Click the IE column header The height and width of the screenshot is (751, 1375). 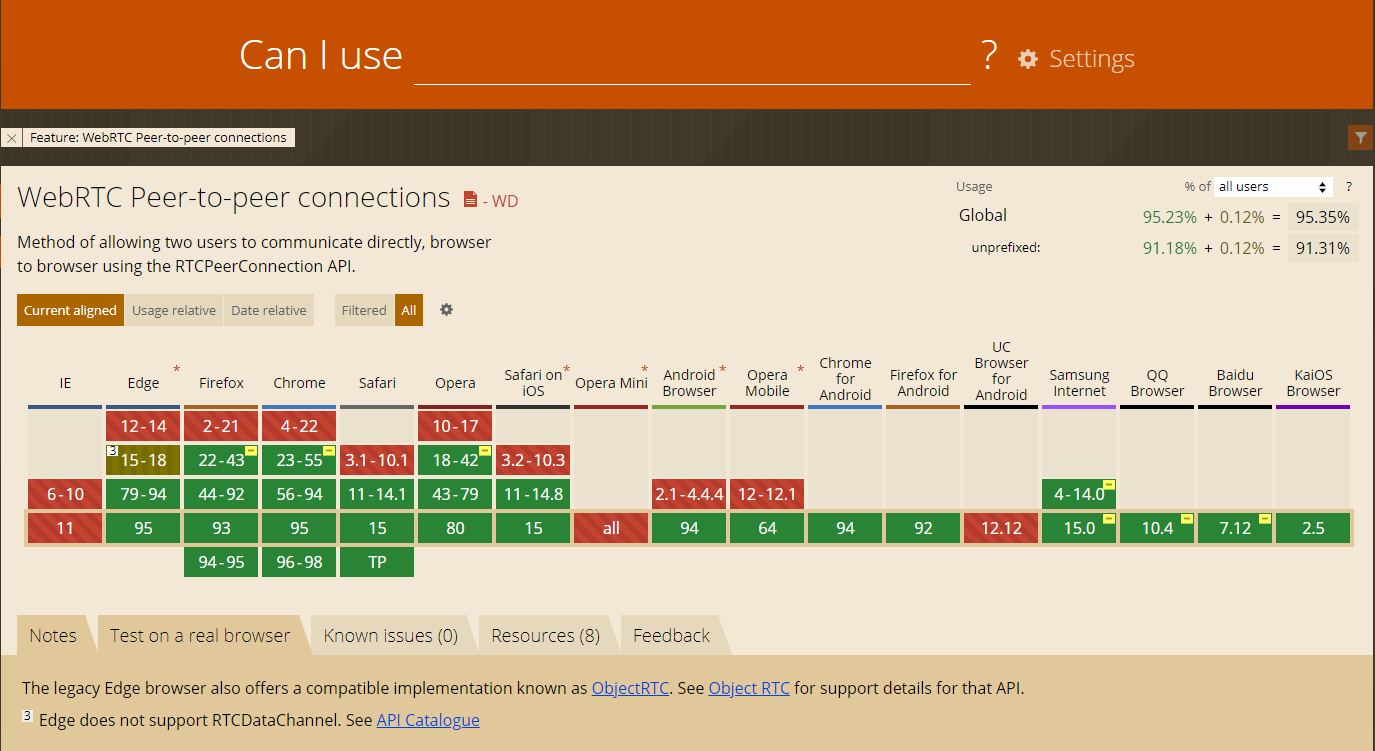(x=65, y=383)
